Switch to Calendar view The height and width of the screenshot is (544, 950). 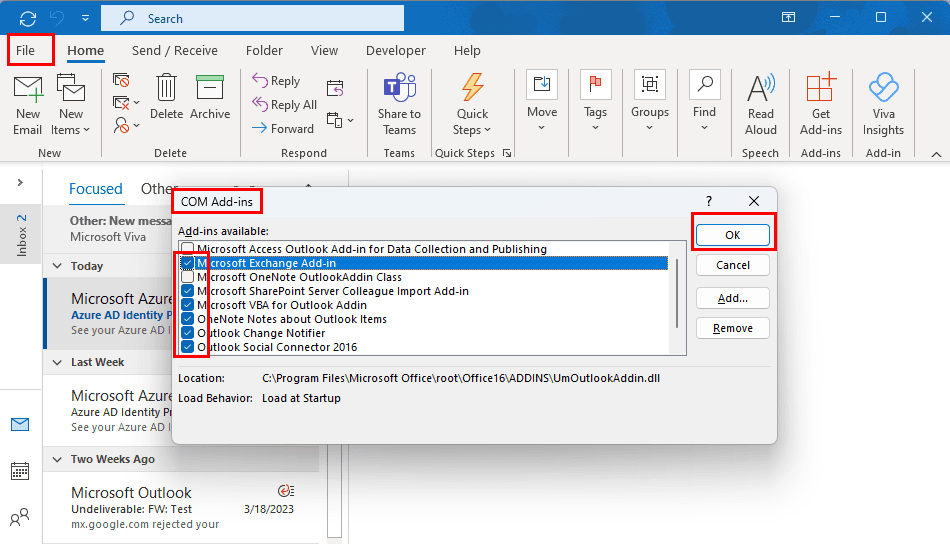[x=20, y=471]
